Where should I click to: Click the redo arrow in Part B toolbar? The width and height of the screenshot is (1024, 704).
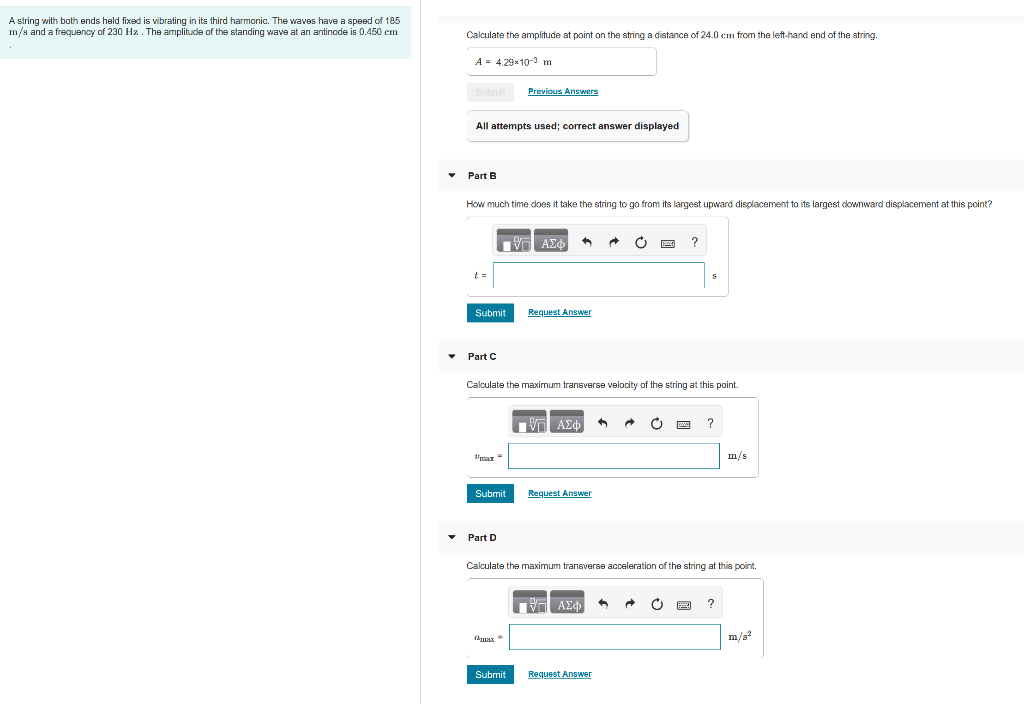613,240
